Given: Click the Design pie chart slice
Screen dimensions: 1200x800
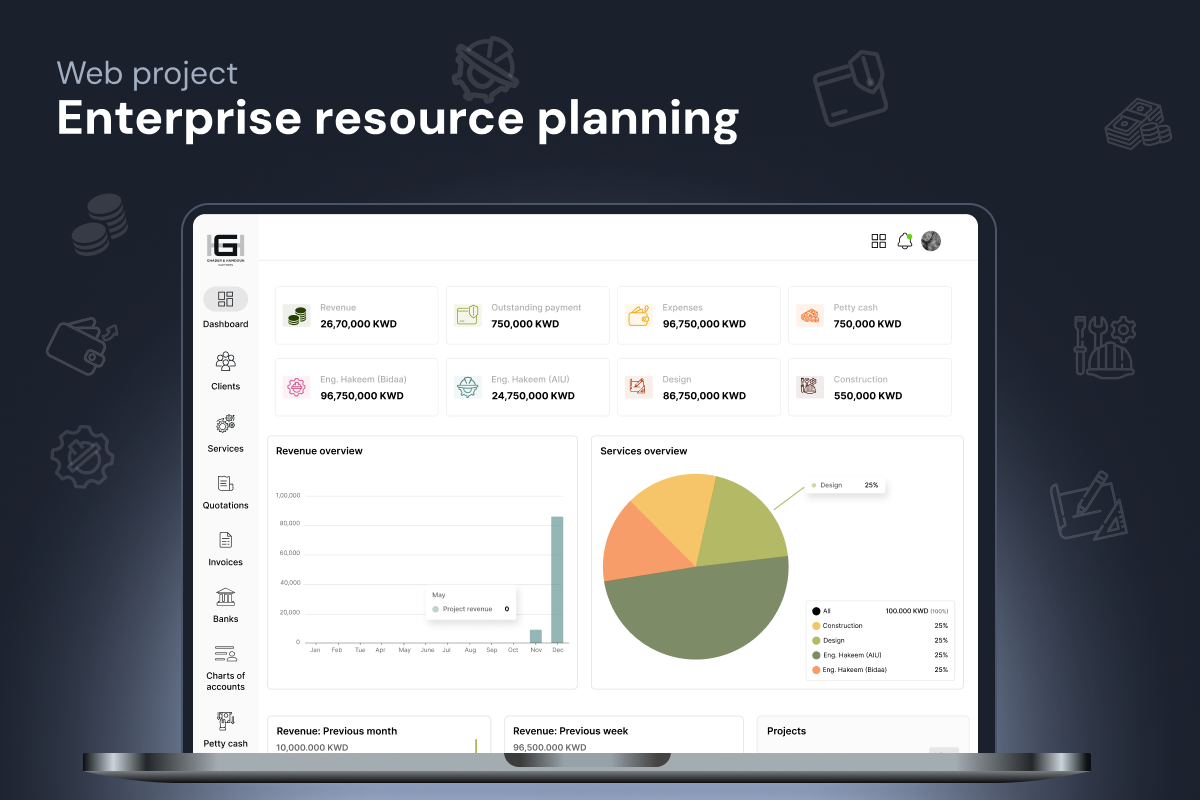Looking at the screenshot, I should [x=741, y=520].
